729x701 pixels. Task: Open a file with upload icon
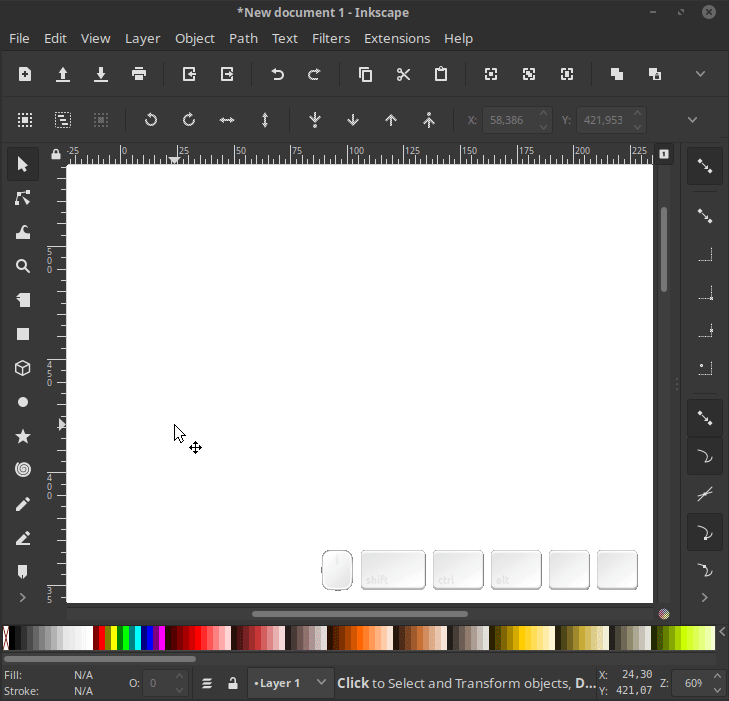tap(63, 74)
